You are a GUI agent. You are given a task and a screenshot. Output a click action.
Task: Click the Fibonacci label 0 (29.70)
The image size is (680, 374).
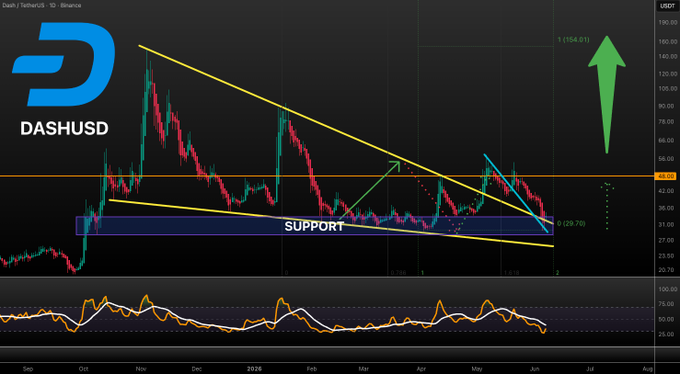pos(571,223)
